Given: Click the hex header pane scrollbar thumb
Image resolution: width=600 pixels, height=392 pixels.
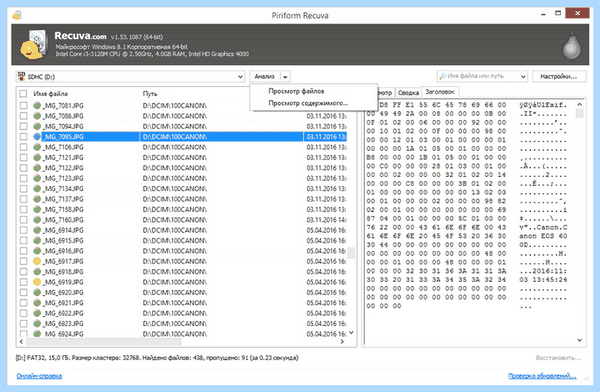Looking at the screenshot, I should (580, 113).
